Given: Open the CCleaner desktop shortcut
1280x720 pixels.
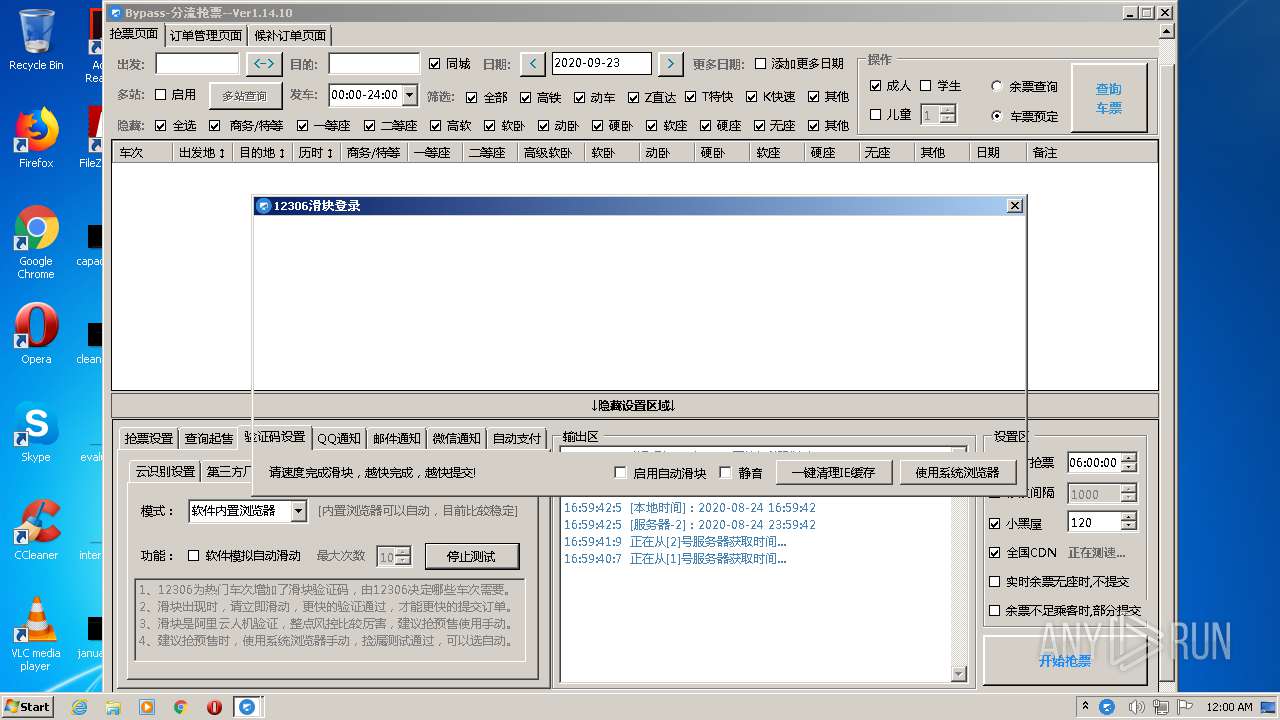Looking at the screenshot, I should [x=36, y=530].
